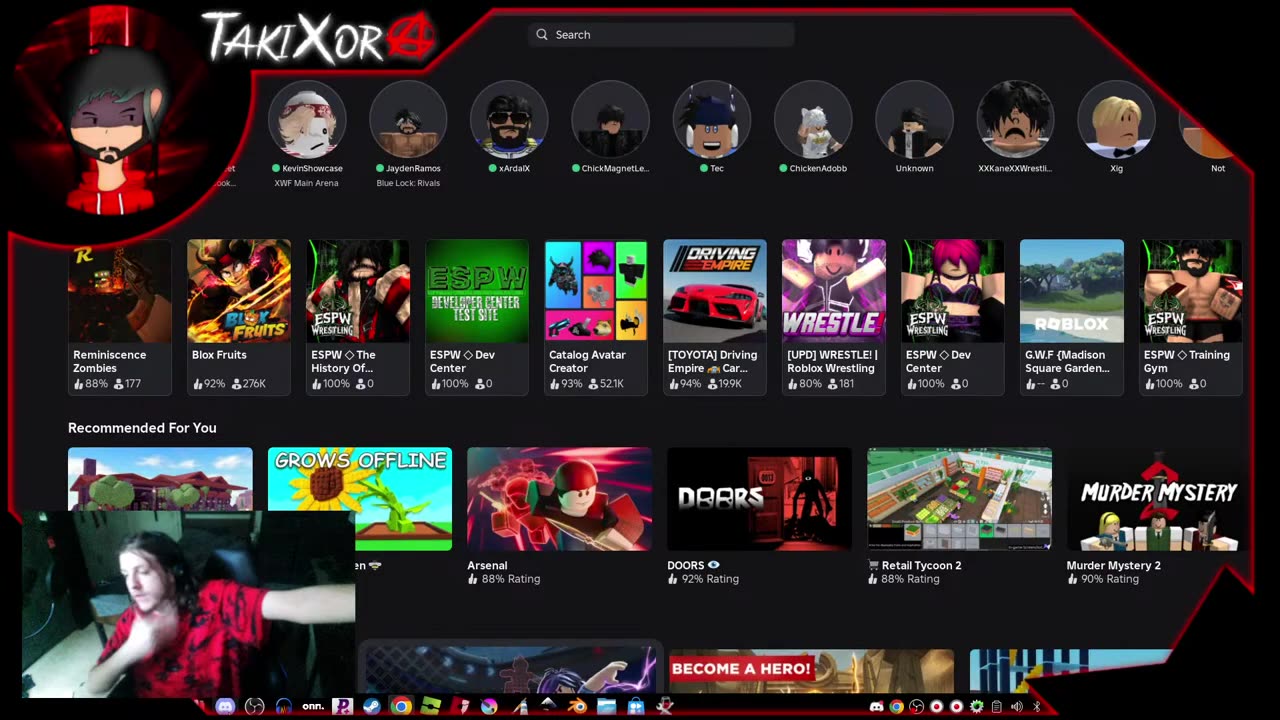The height and width of the screenshot is (720, 1280).
Task: Click thumbs-up icon beside DOORS 92% Rating
Action: [x=673, y=579]
